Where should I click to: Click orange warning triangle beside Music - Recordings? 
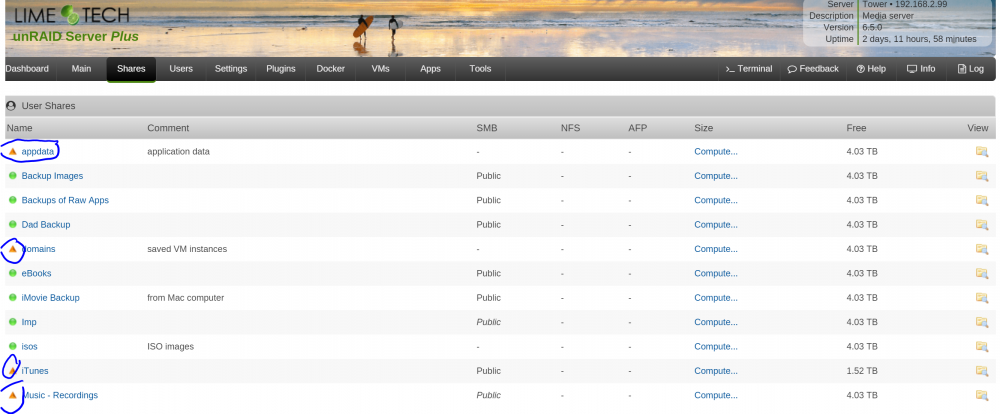[x=13, y=396]
